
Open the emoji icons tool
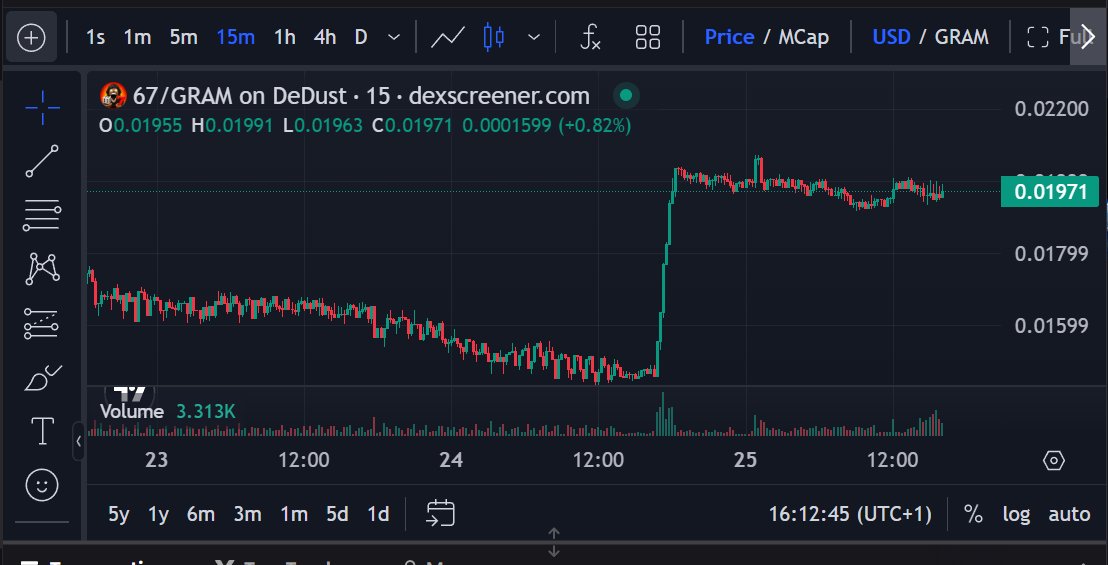[x=42, y=485]
